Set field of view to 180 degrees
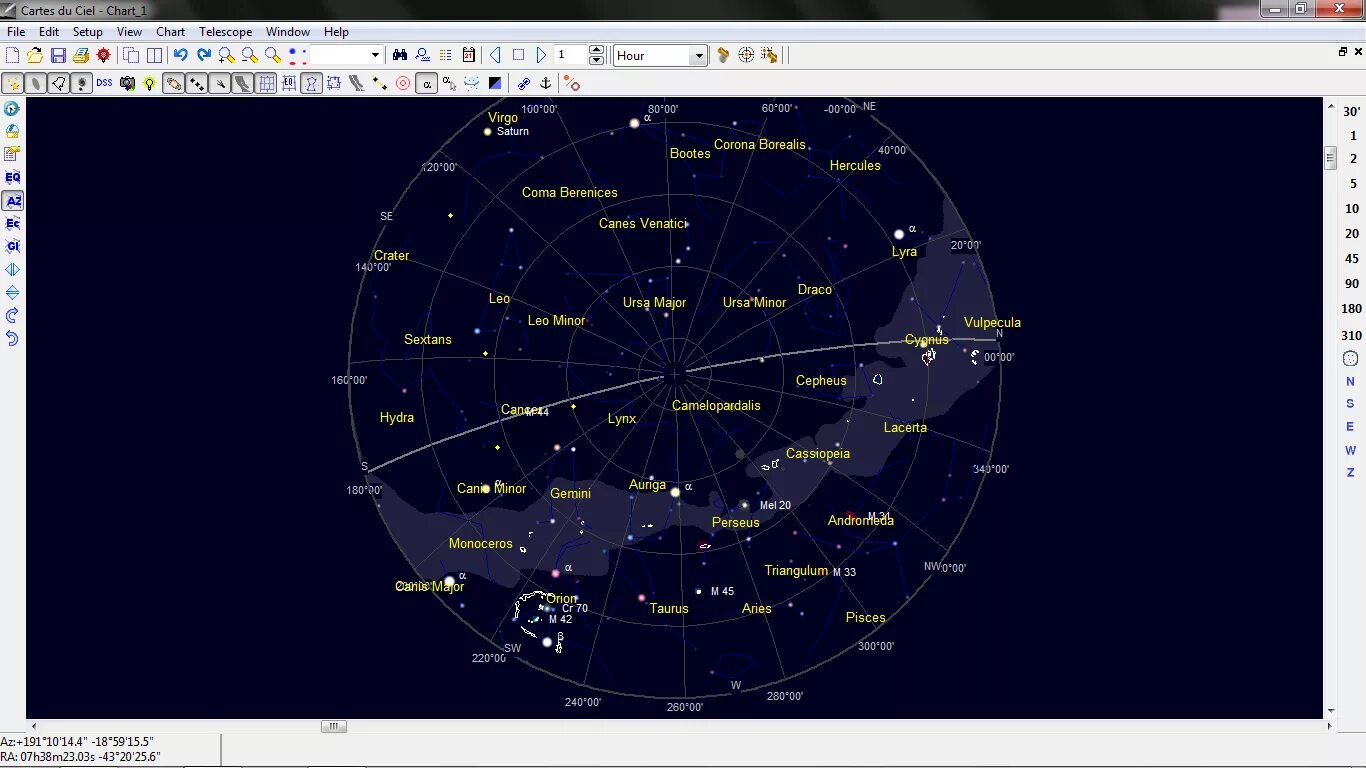 pos(1352,309)
